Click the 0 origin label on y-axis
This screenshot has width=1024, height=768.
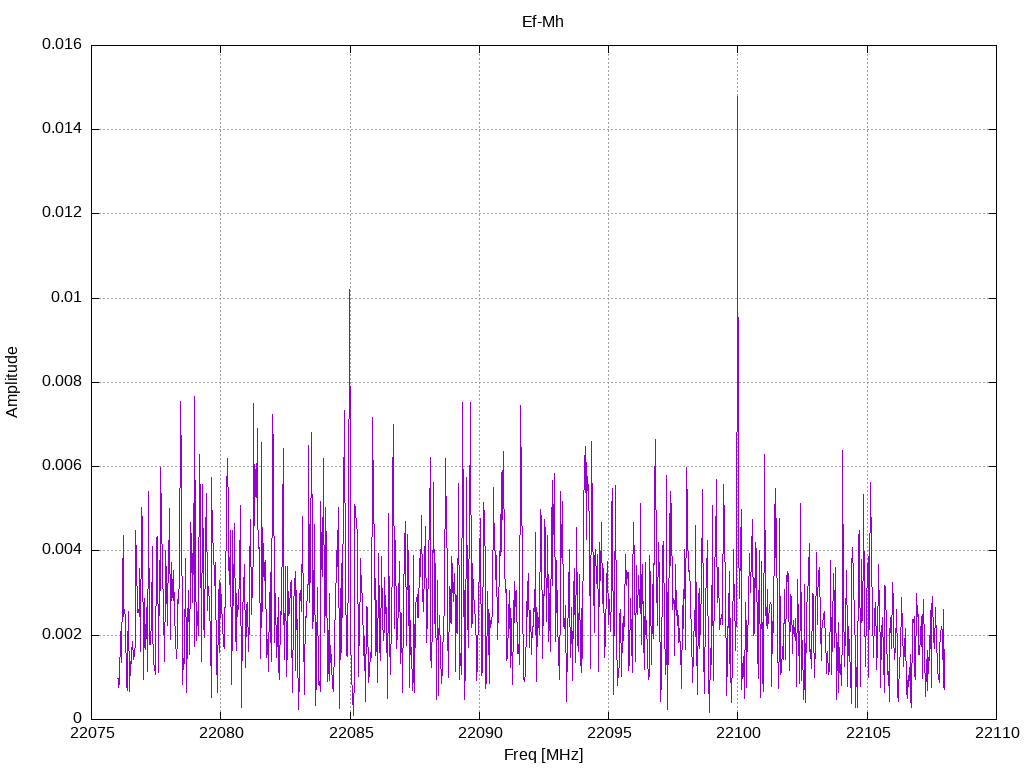[77, 719]
